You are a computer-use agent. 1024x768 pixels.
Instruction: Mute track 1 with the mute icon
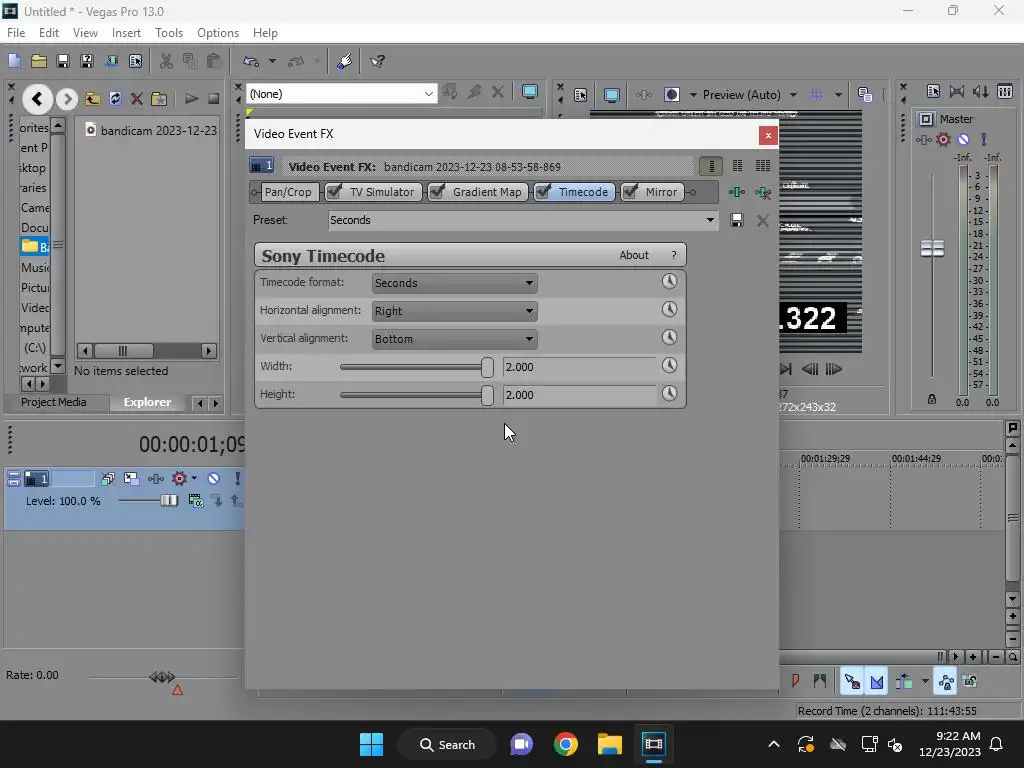214,479
